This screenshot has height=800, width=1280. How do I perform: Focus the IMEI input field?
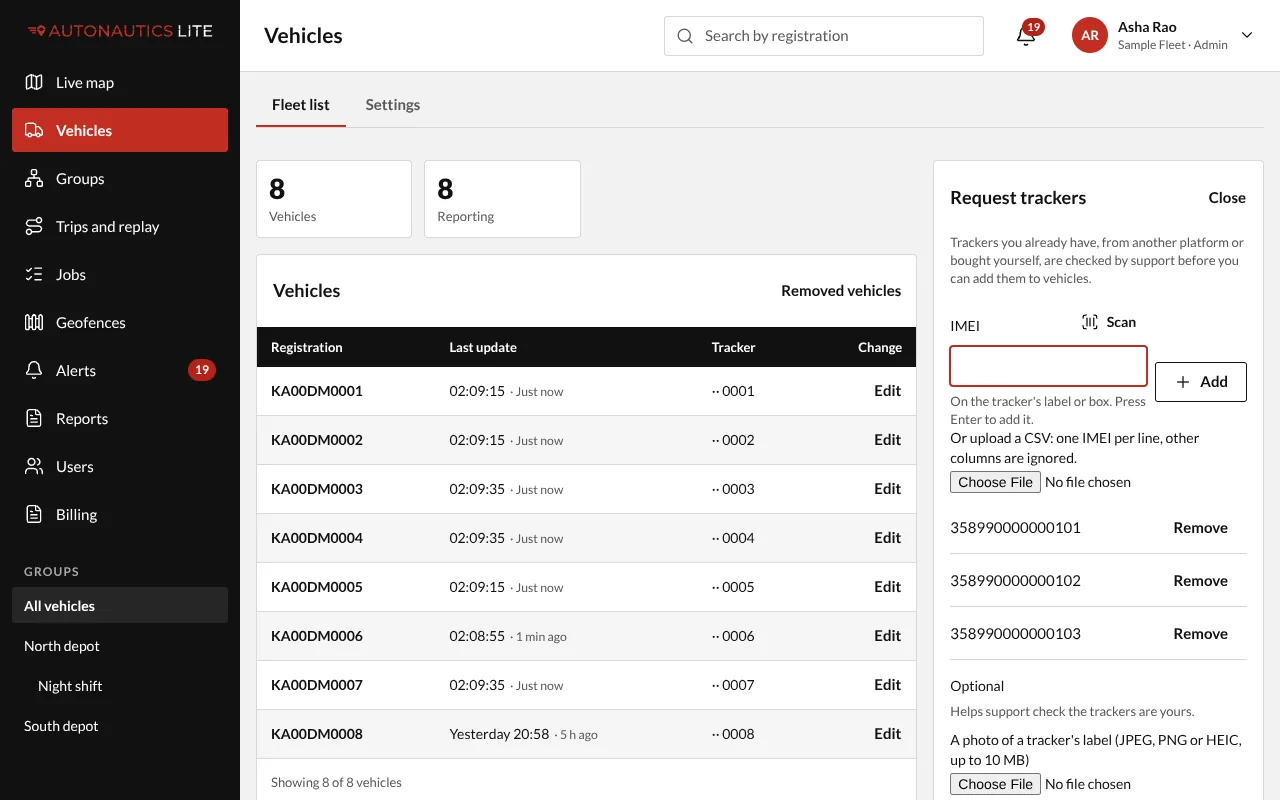pyautogui.click(x=1048, y=366)
